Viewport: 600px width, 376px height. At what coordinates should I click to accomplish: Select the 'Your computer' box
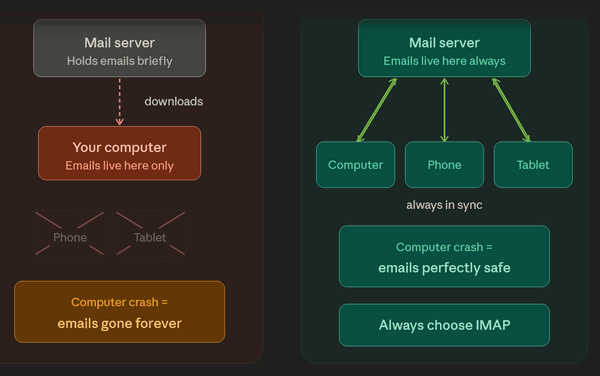(119, 153)
